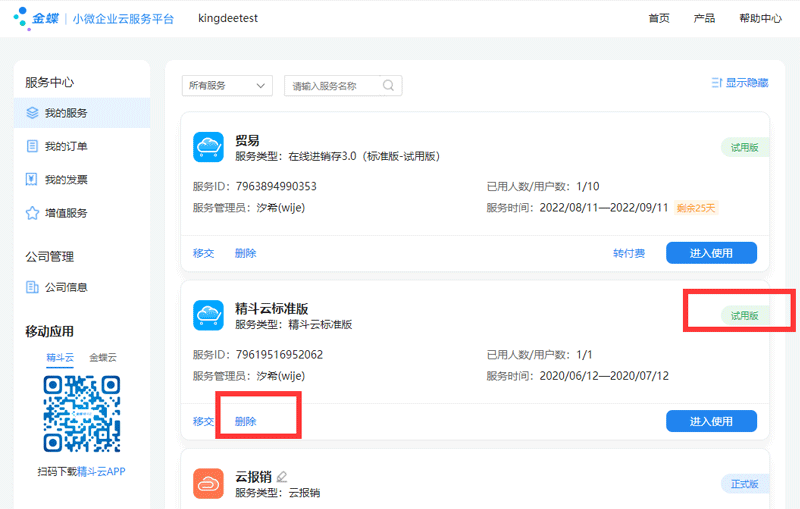
Task: Click the Kingdee logo icon
Action: [21, 18]
